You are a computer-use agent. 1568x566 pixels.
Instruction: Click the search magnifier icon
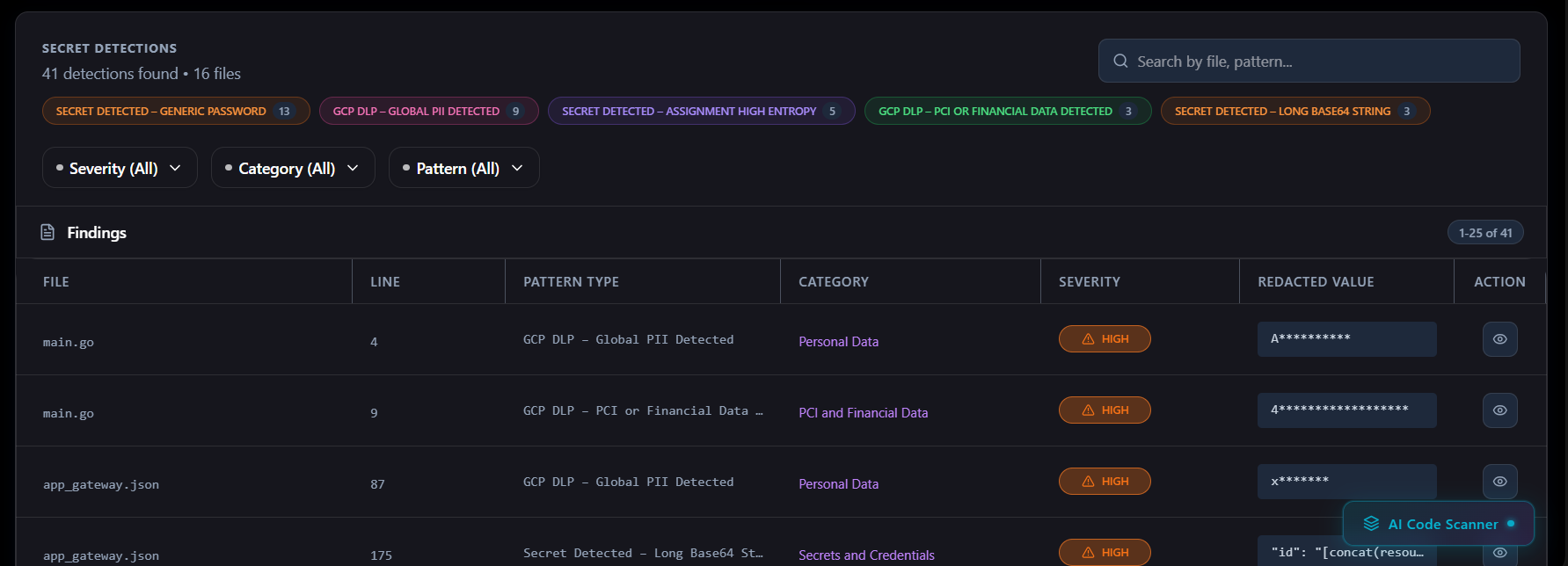click(1120, 61)
